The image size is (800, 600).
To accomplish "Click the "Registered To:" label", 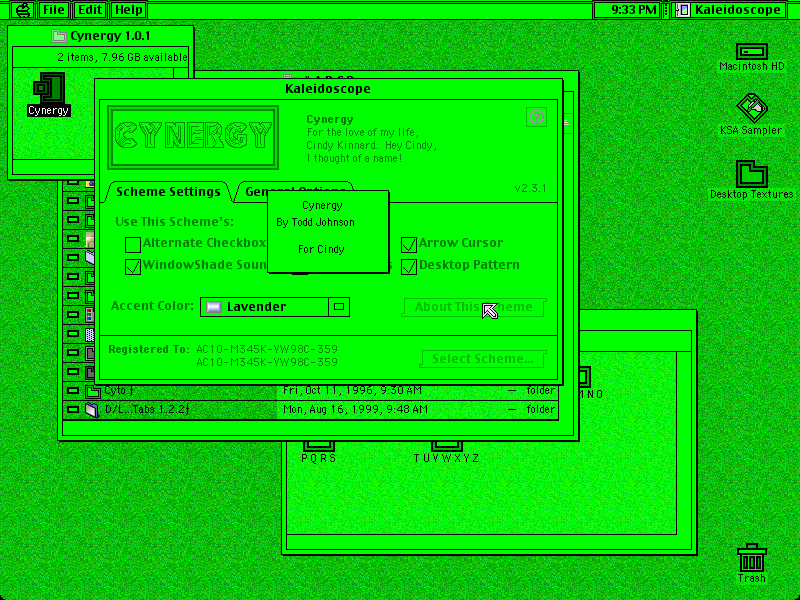I will point(148,349).
